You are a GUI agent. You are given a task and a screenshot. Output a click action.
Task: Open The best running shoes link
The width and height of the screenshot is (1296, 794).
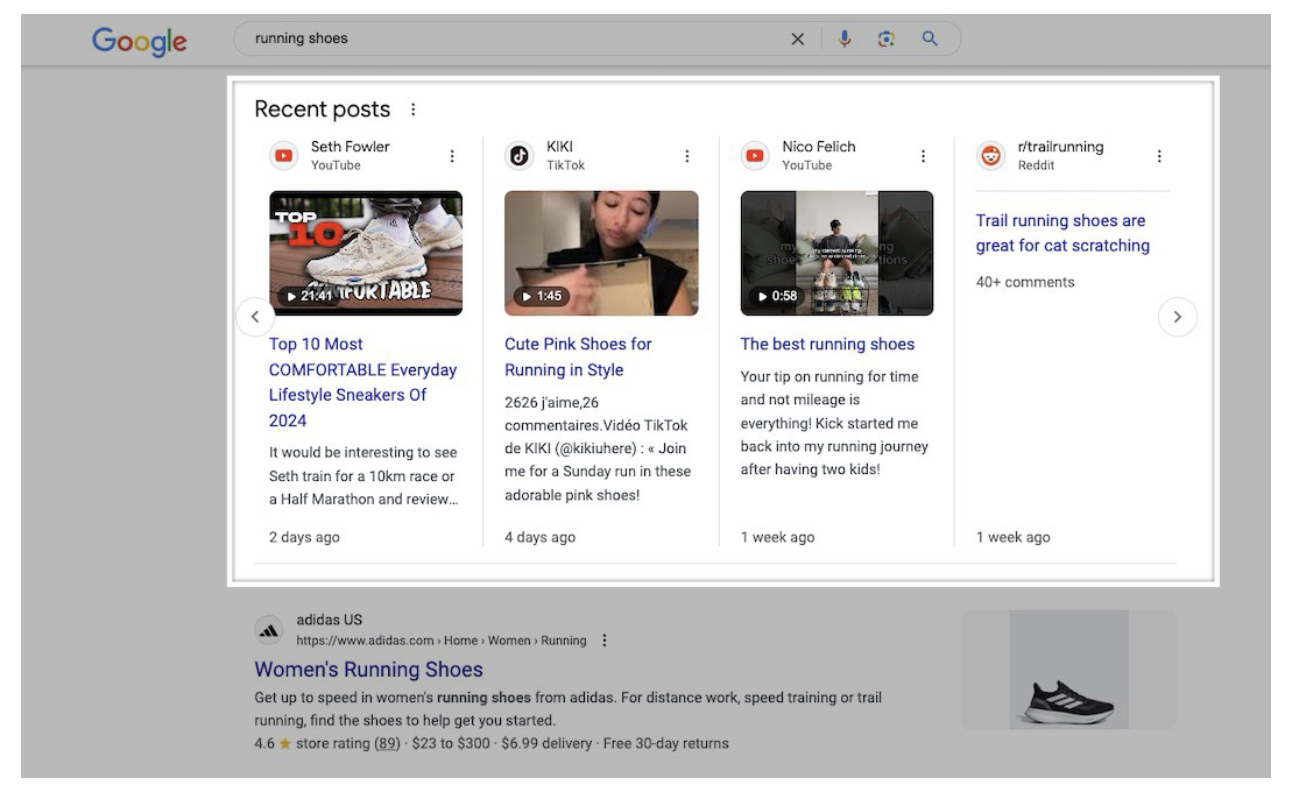[x=827, y=344]
